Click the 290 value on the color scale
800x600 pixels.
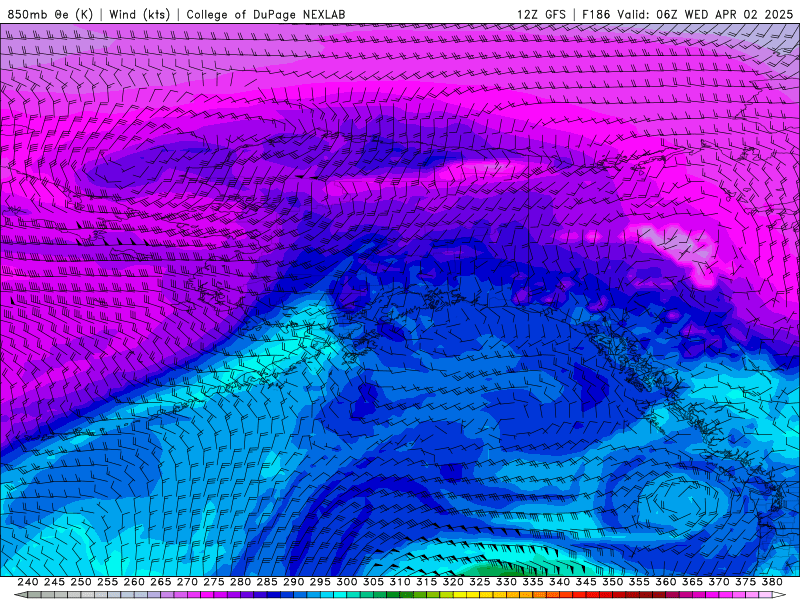coord(293,582)
